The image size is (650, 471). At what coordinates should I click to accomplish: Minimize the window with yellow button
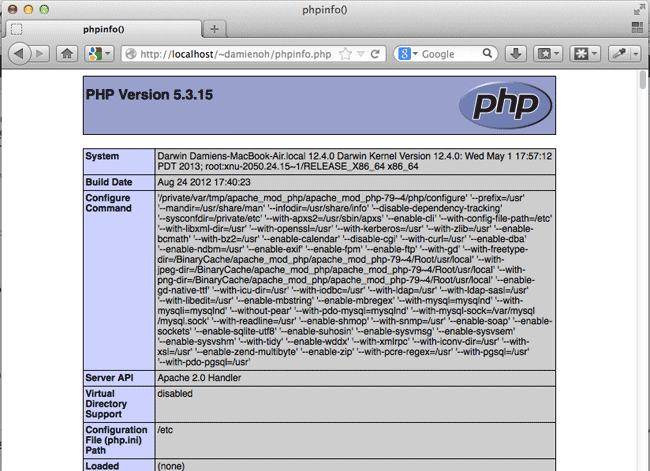[x=29, y=9]
